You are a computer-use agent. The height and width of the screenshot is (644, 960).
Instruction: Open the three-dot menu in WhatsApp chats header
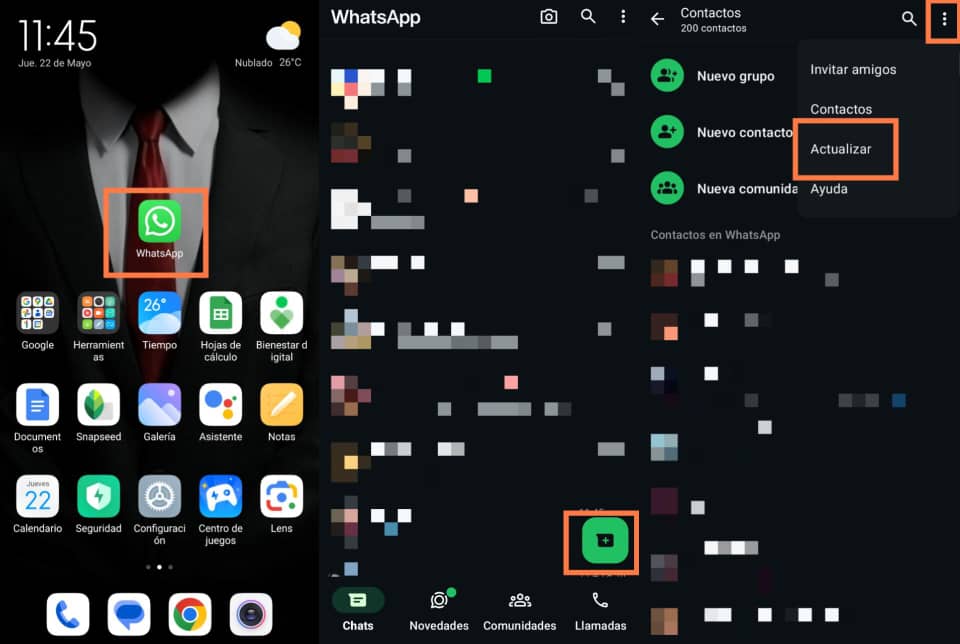coord(623,17)
